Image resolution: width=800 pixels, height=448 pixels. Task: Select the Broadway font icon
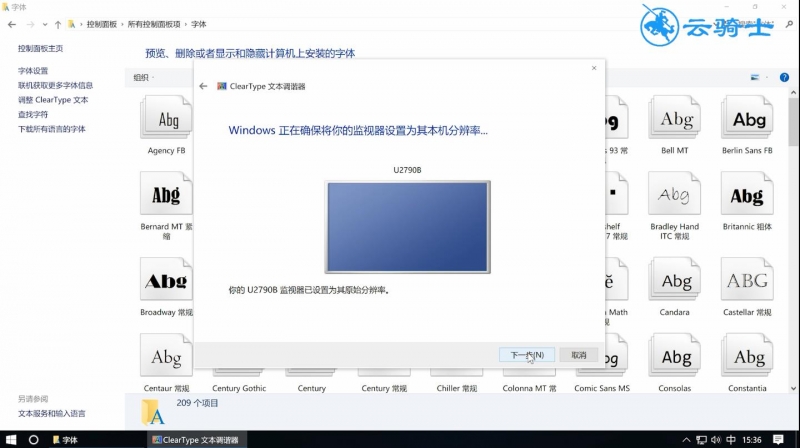166,279
